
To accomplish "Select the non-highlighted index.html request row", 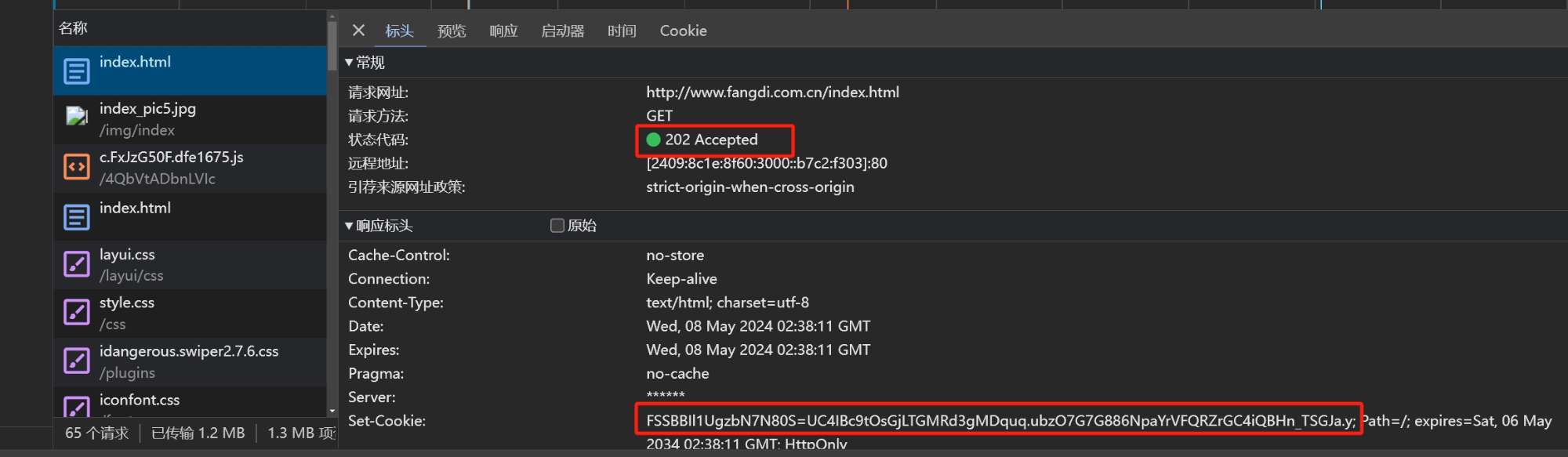I will point(190,216).
